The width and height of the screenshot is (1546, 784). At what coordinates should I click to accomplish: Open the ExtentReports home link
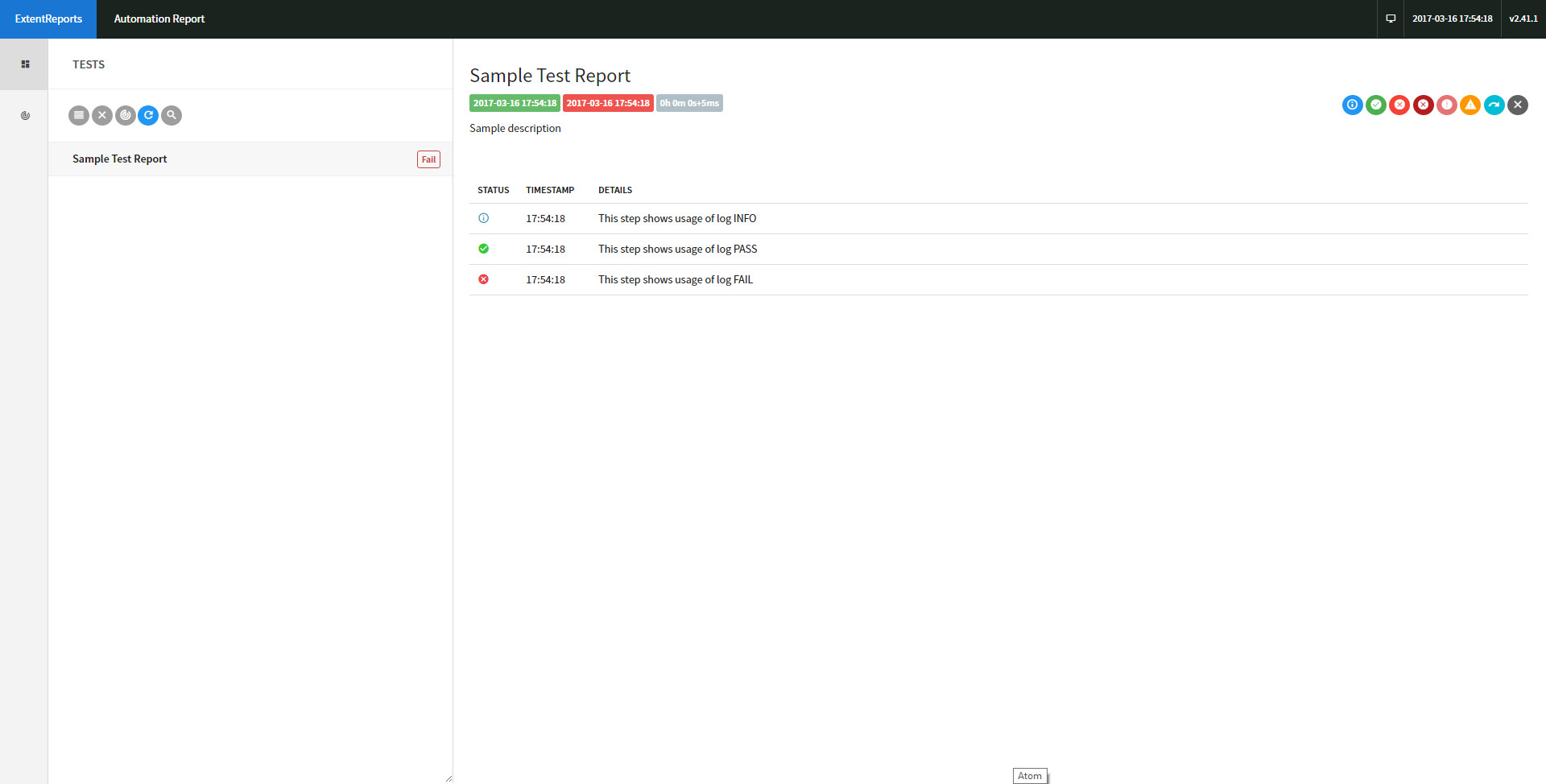[x=48, y=19]
